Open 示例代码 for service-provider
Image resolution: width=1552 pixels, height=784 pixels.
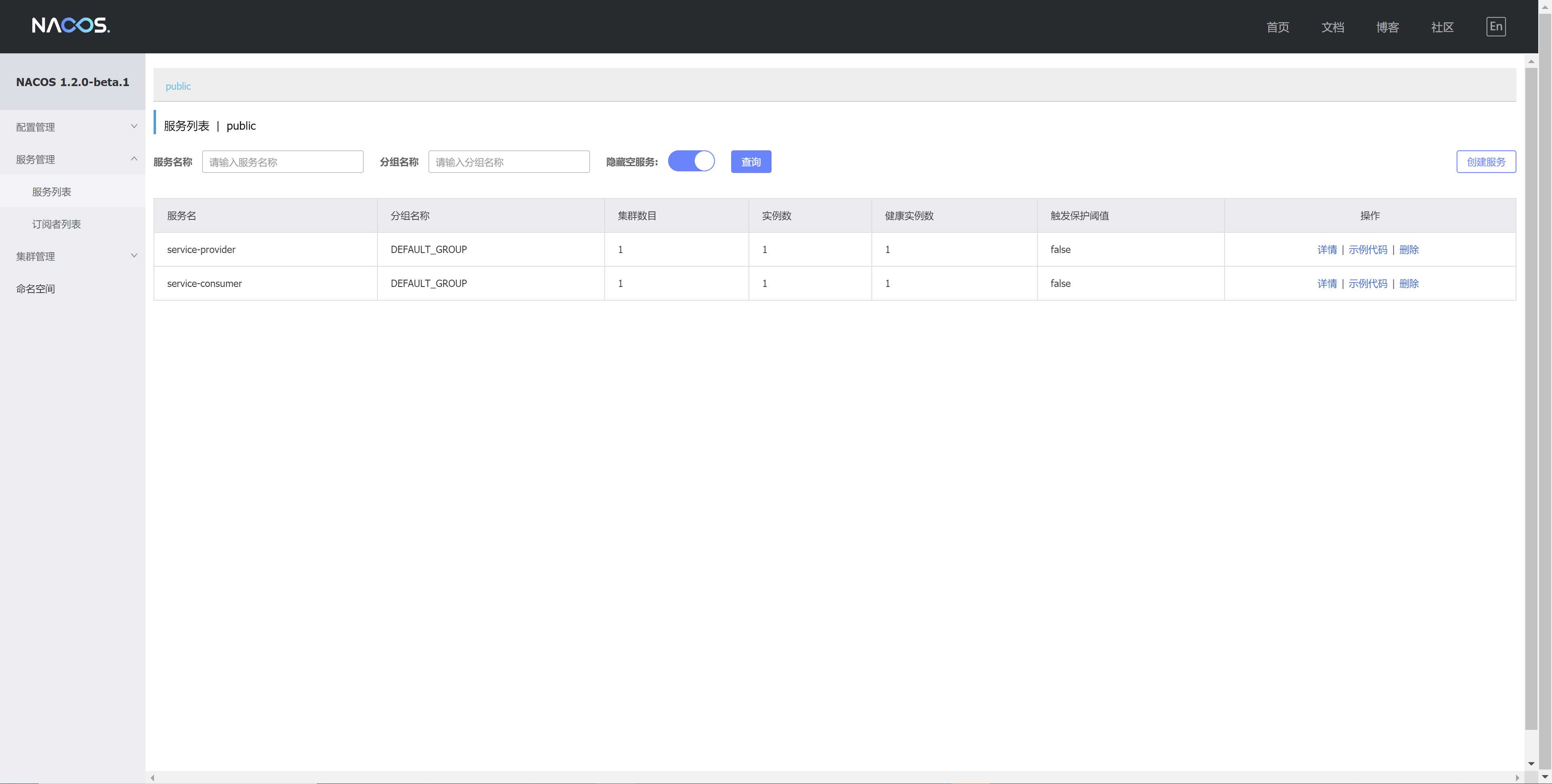1368,249
